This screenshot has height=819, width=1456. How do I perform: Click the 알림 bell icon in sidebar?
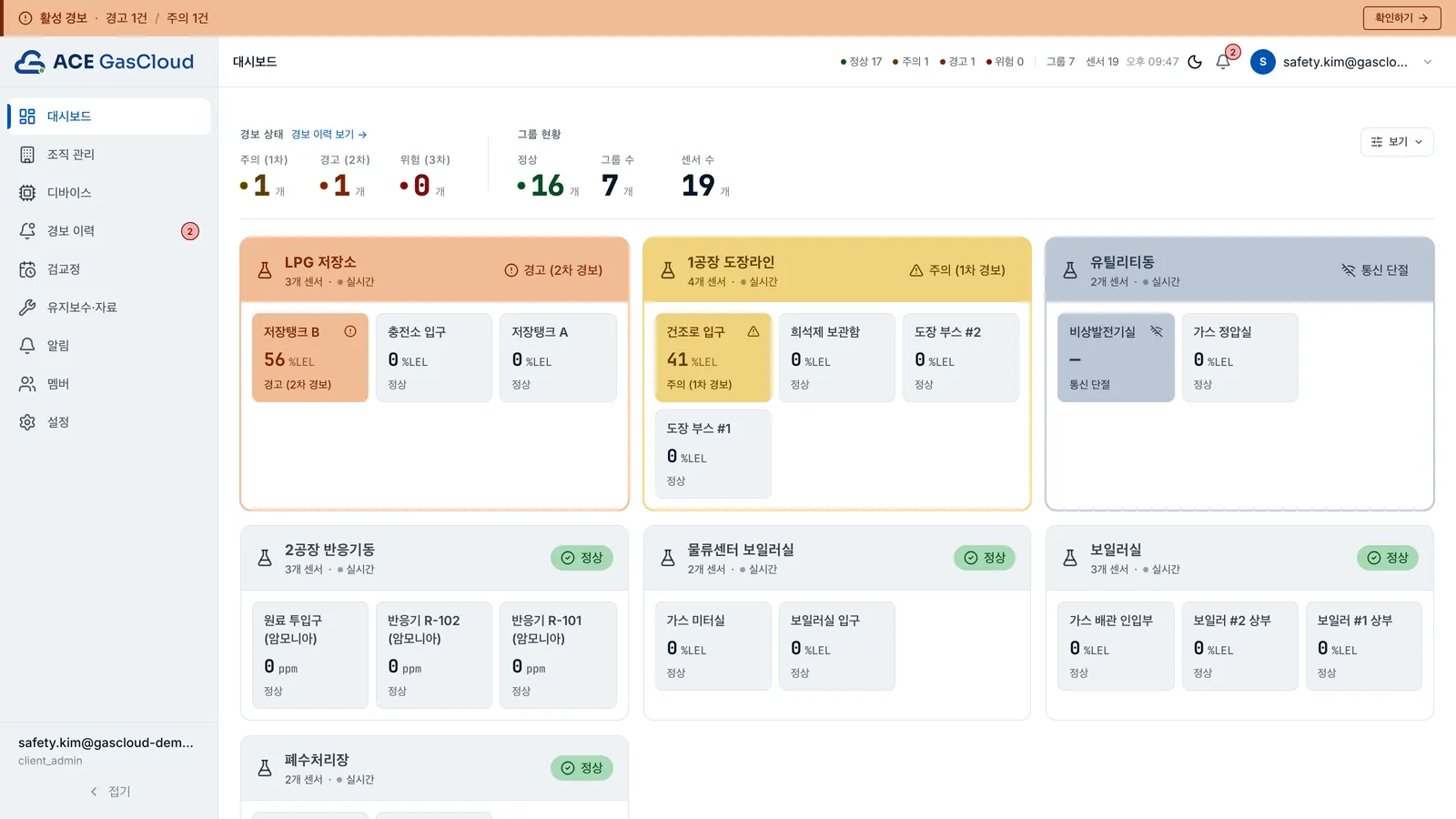click(27, 346)
